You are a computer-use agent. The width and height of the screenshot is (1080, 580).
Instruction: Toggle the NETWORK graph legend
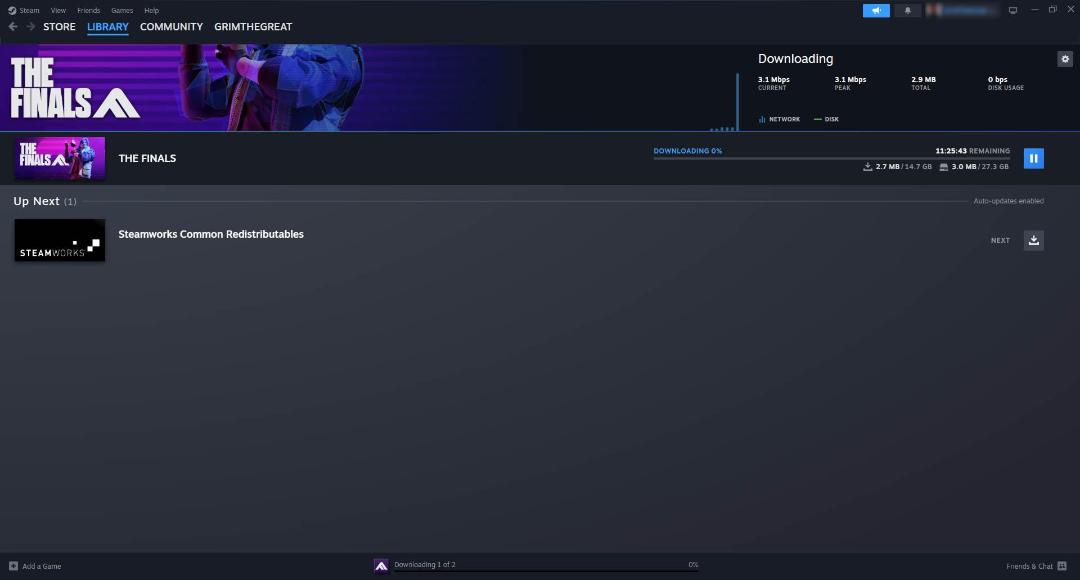pos(779,119)
